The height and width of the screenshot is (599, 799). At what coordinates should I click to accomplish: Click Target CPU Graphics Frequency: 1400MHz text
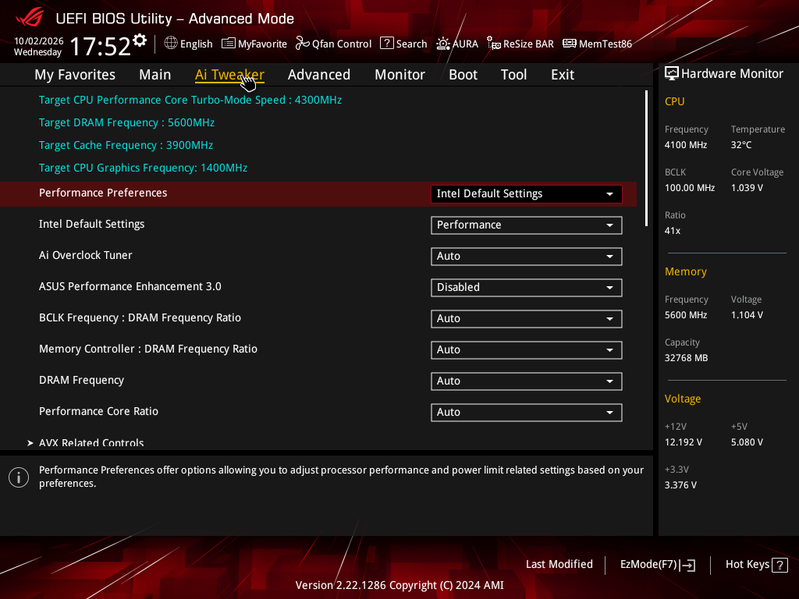click(x=143, y=168)
